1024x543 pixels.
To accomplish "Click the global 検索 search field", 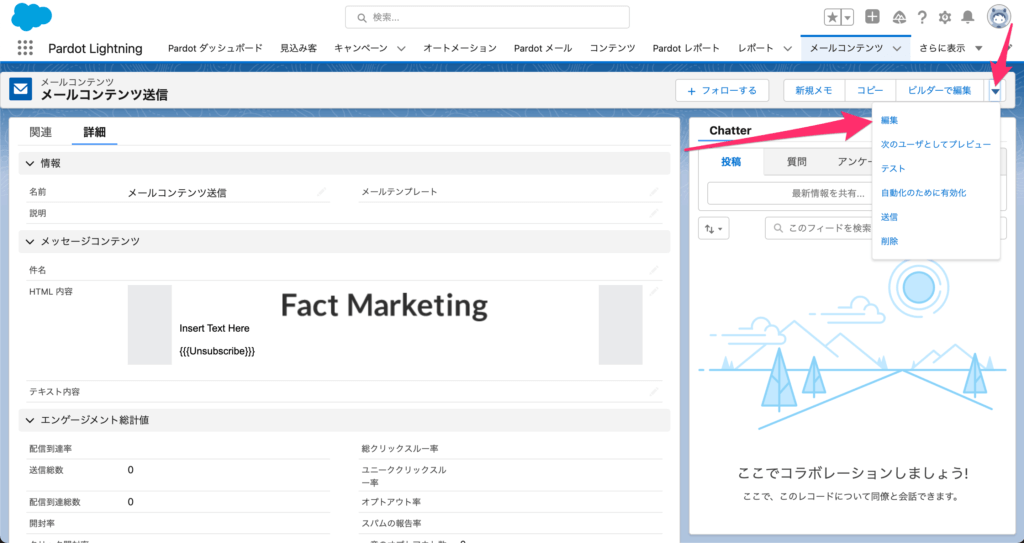I will point(488,17).
